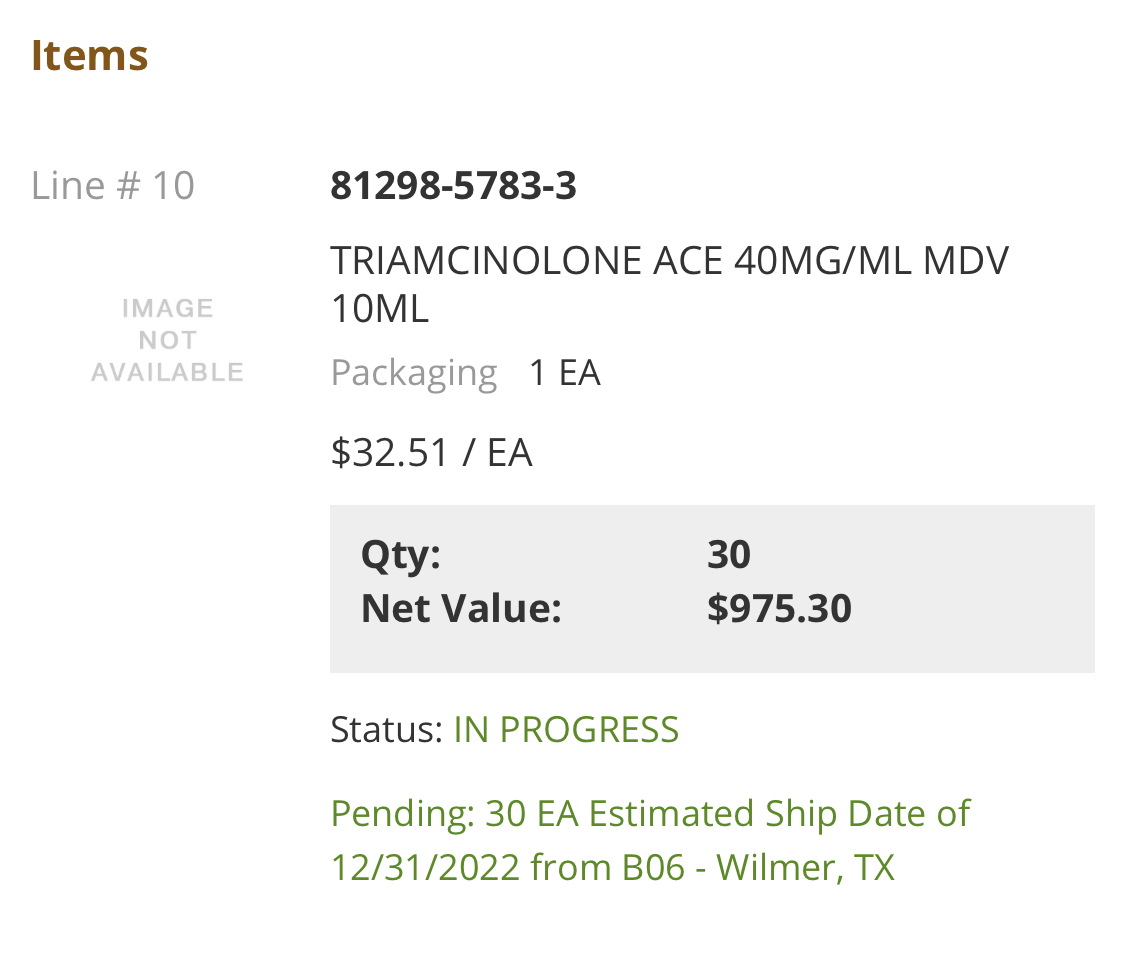Select the TRIAMCINOLONE ACE 40MG/ML MDV product name
This screenshot has width=1125, height=954.
[x=669, y=261]
